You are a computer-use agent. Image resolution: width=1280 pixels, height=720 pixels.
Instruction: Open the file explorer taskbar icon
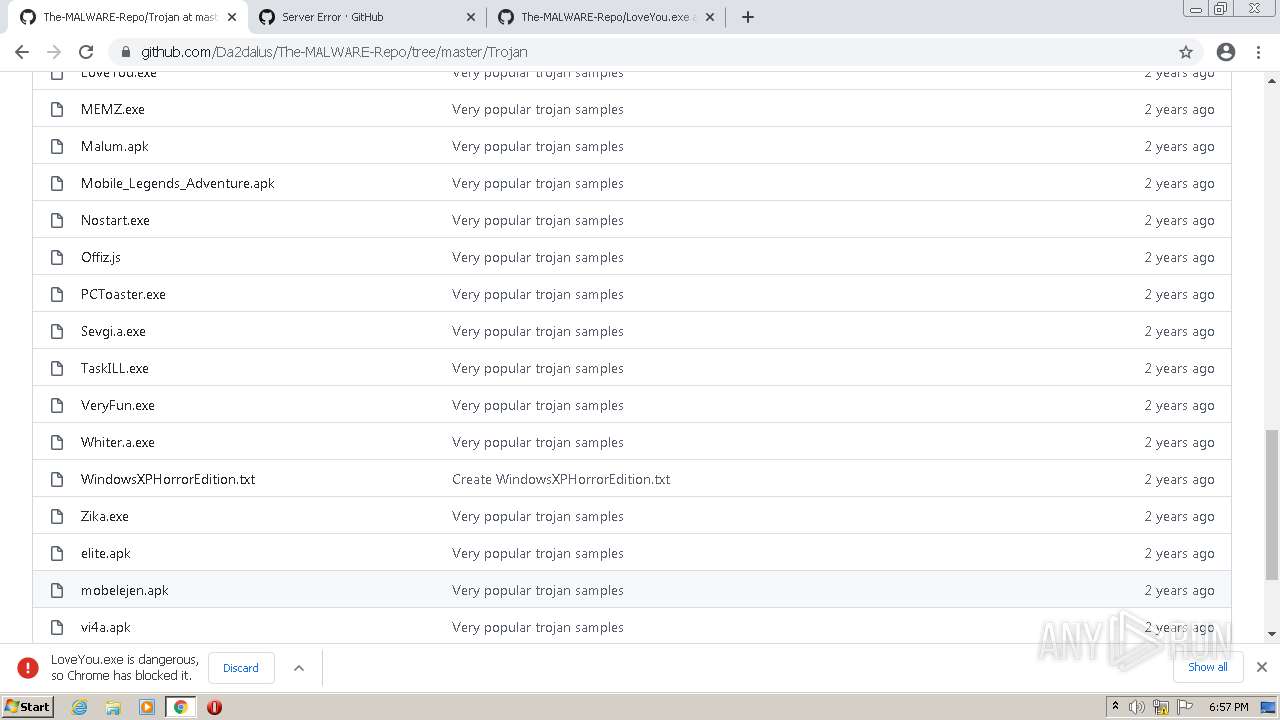(x=113, y=707)
